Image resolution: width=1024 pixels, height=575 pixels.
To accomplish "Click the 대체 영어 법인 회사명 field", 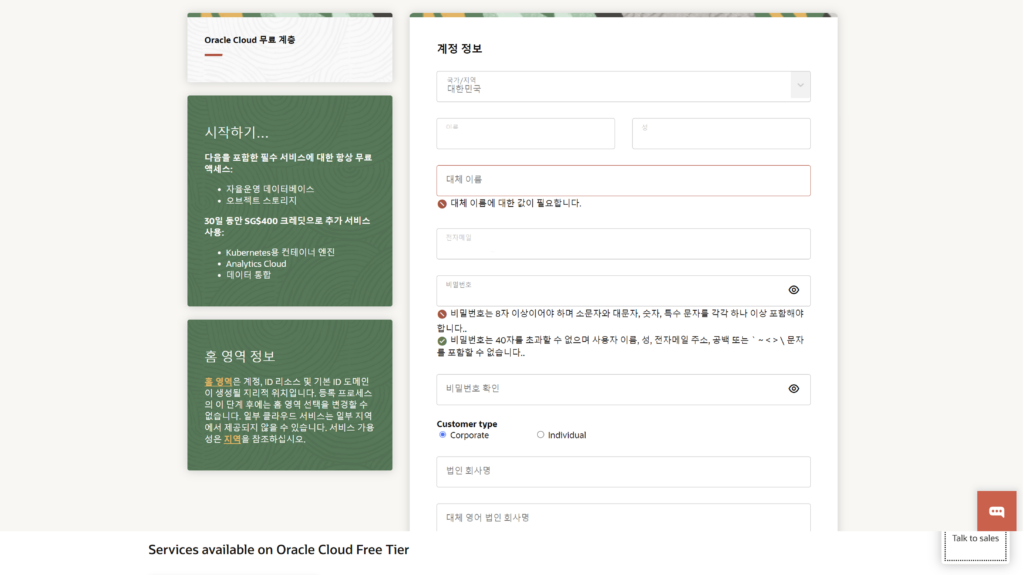I will tap(623, 518).
